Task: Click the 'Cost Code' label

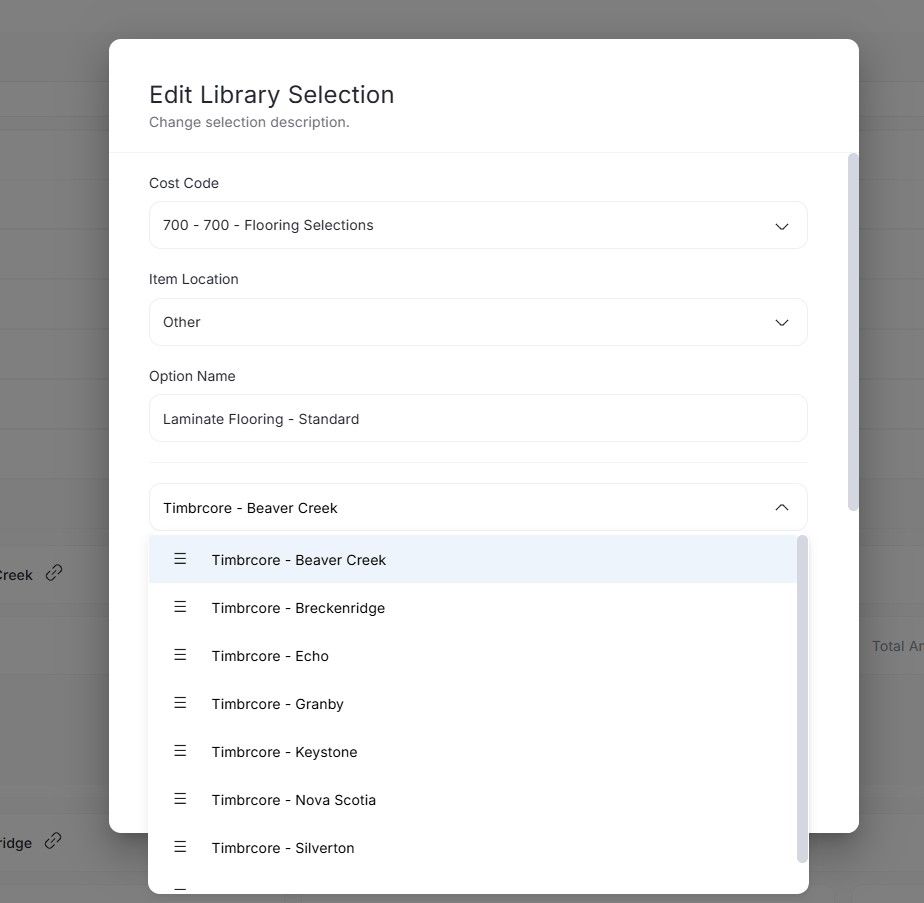Action: [x=184, y=183]
